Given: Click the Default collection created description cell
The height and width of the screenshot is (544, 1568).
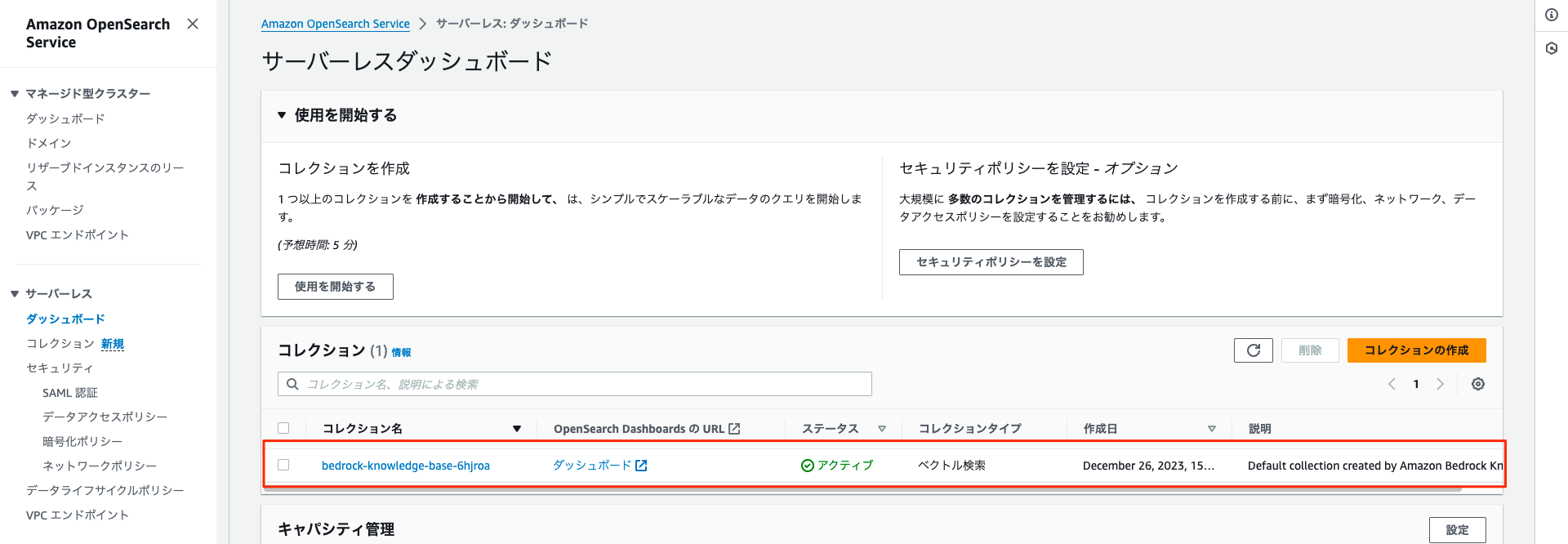Looking at the screenshot, I should 1375,466.
